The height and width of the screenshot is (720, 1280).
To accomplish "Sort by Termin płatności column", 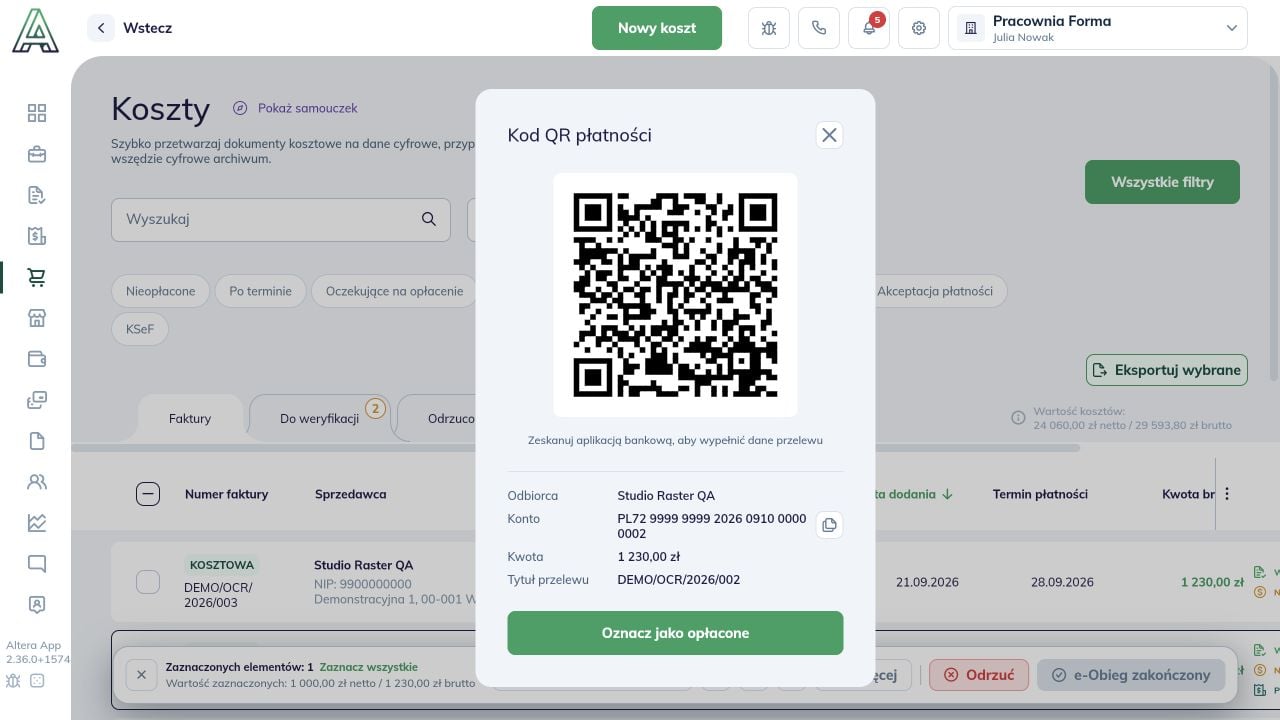I will click(1040, 494).
